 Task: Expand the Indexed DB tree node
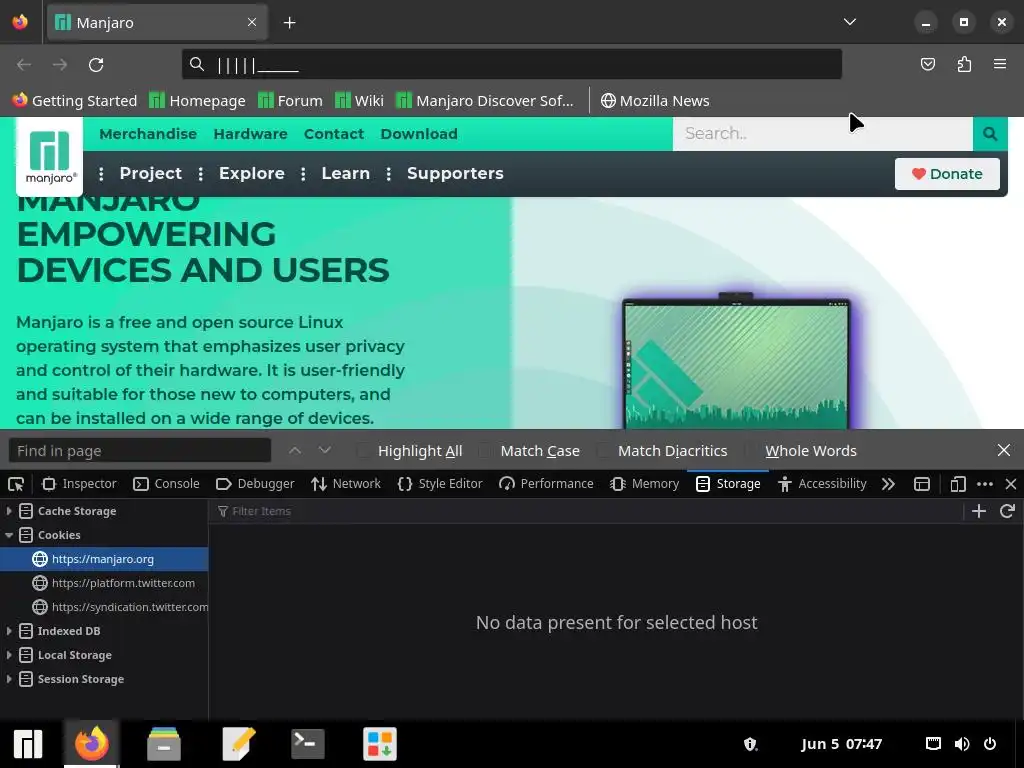pyautogui.click(x=8, y=631)
